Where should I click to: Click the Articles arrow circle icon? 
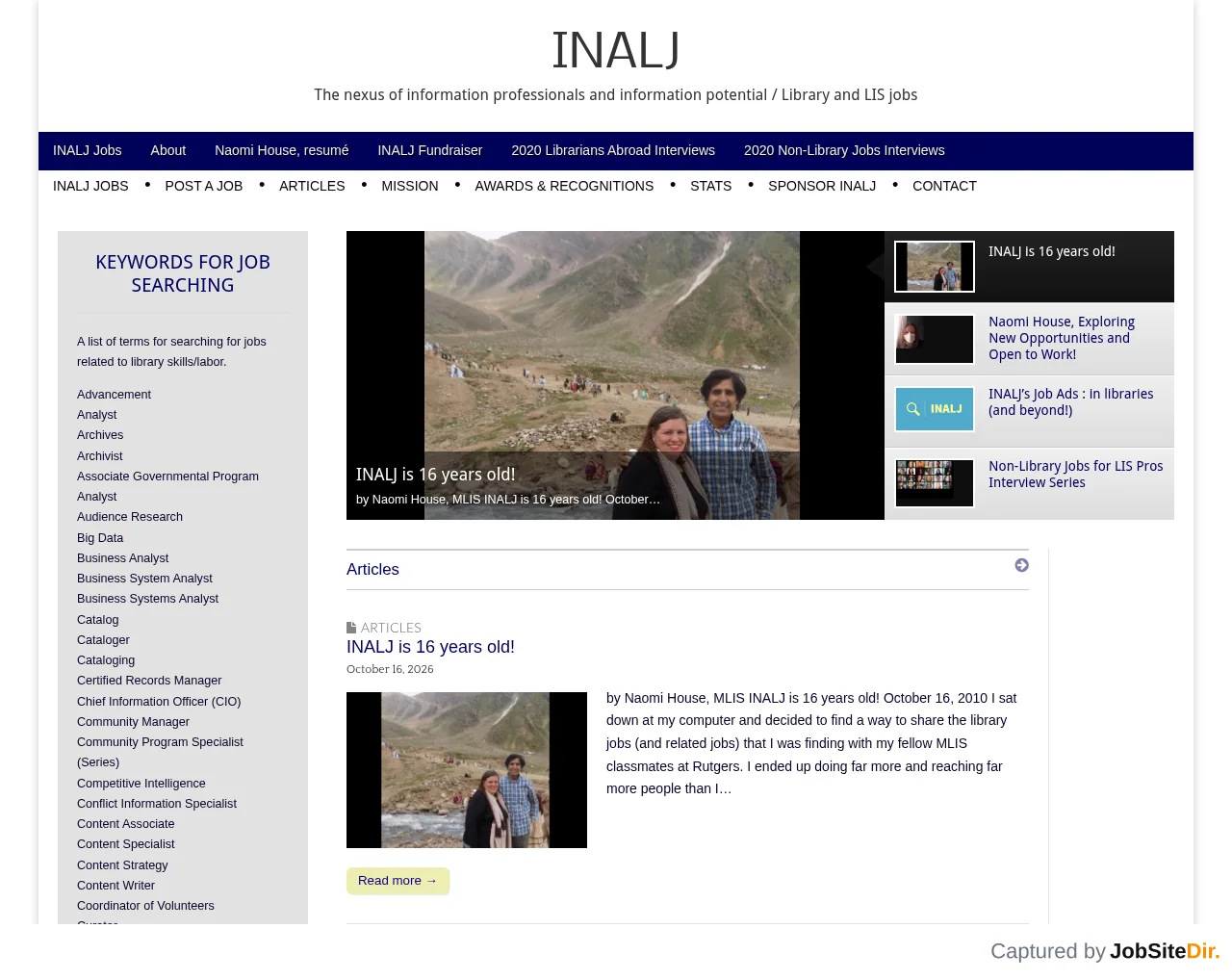(1021, 565)
